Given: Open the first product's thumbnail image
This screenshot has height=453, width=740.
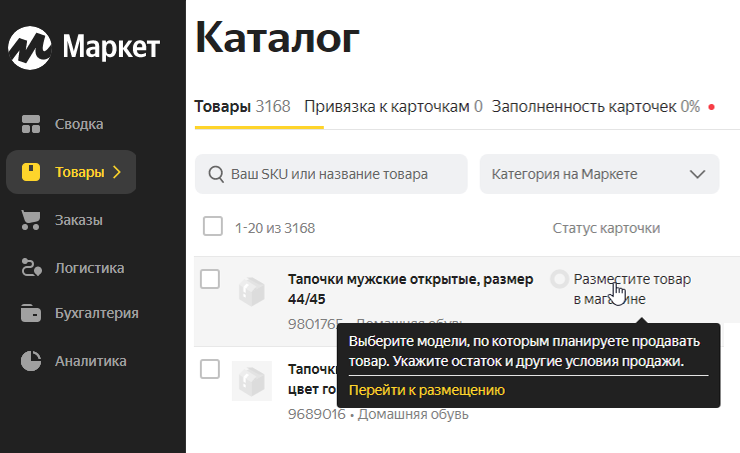Looking at the screenshot, I should pos(252,291).
